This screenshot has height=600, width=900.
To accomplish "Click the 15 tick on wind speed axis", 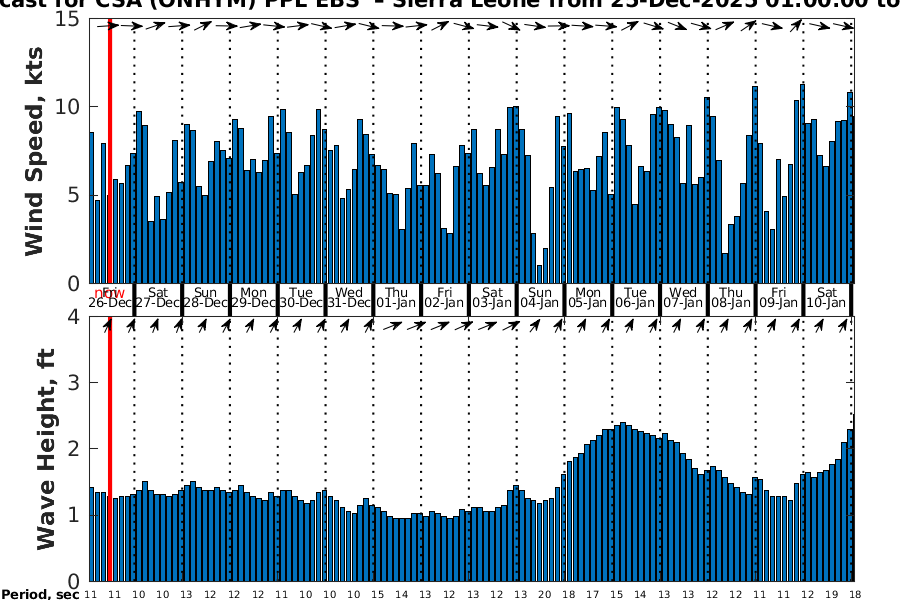I will click(x=68, y=18).
